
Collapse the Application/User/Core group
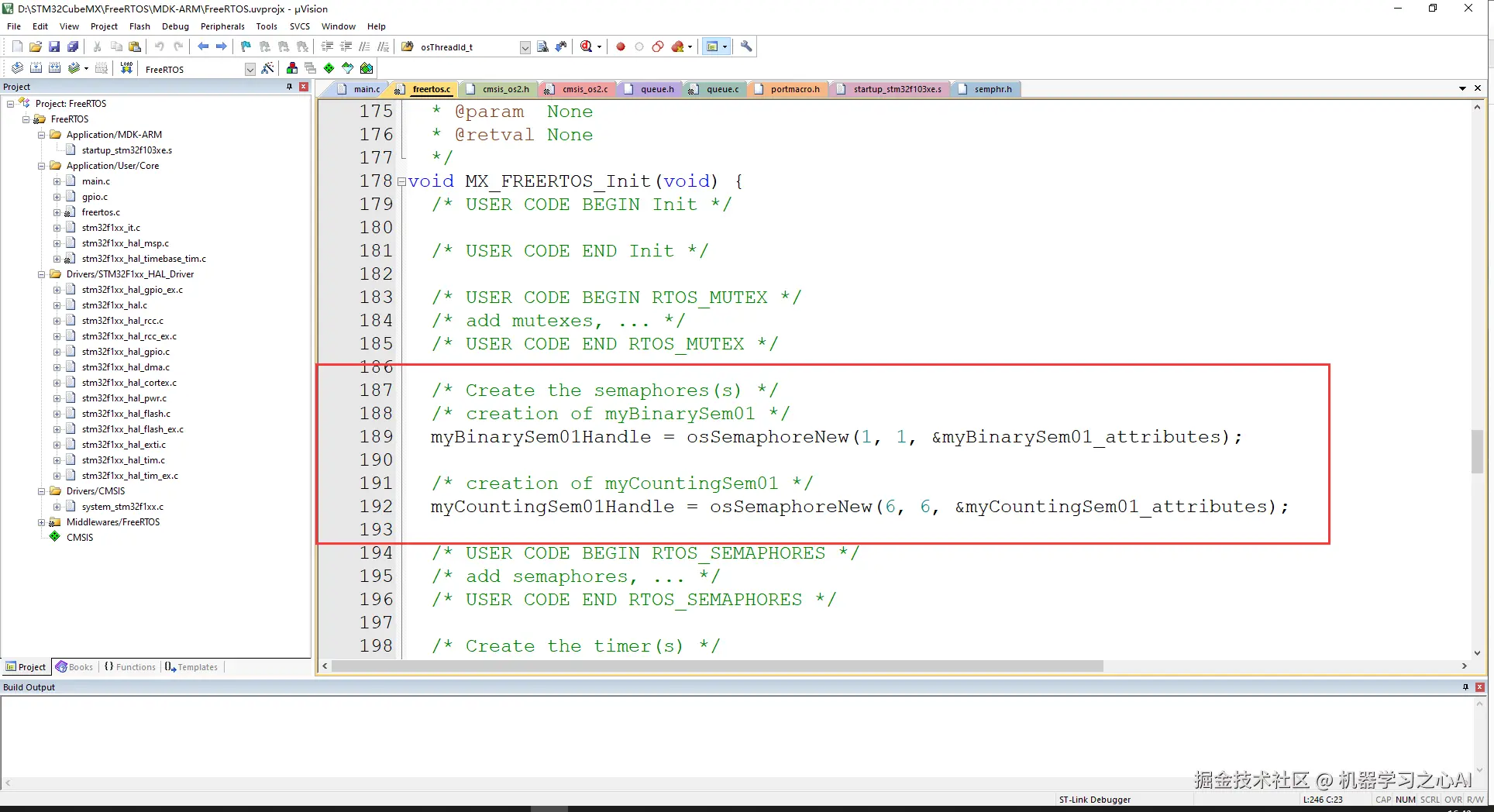(x=42, y=166)
